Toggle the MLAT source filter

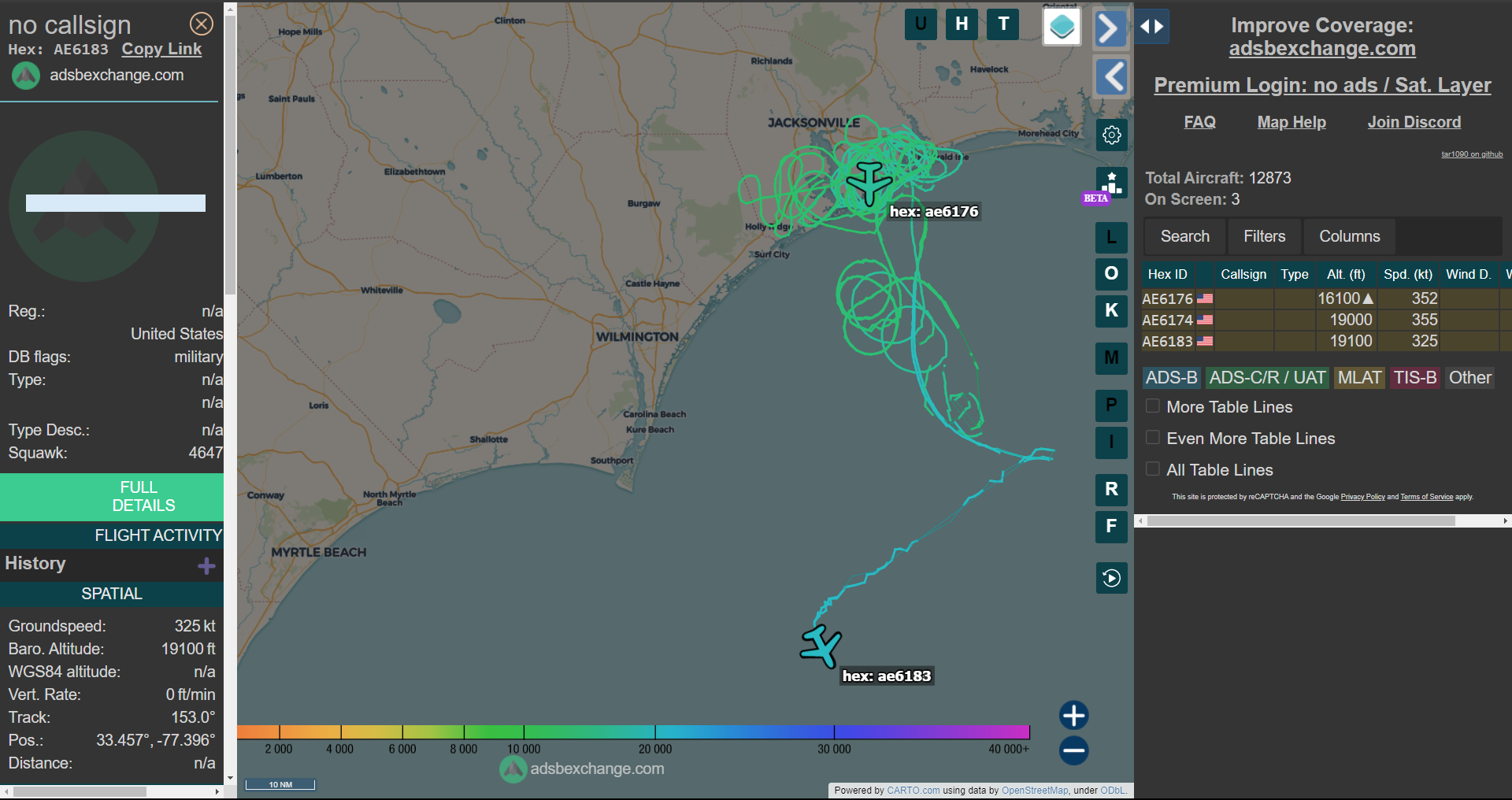[1359, 377]
